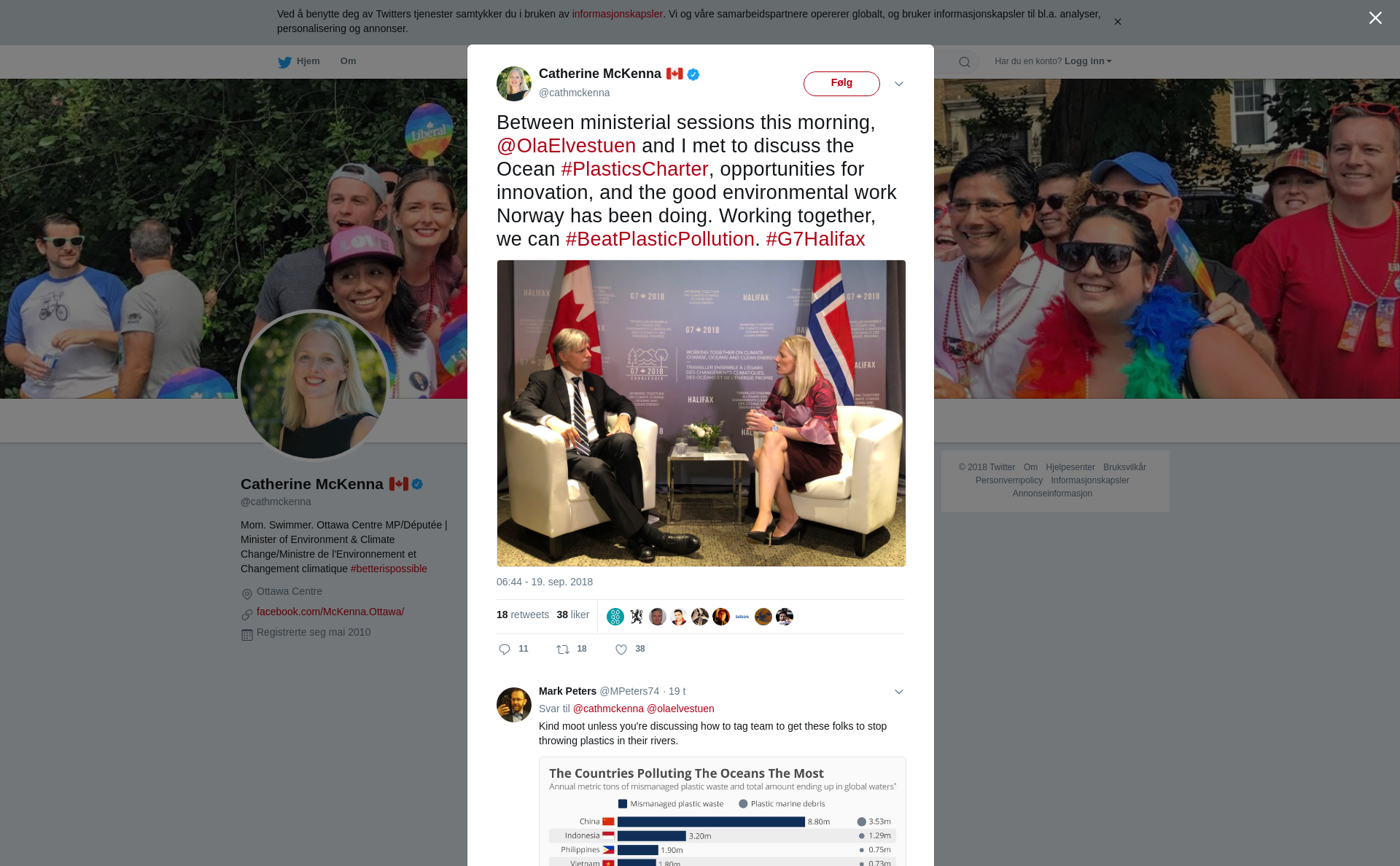
Task: Open the @OlaElvestuen mention link
Action: pos(566,146)
